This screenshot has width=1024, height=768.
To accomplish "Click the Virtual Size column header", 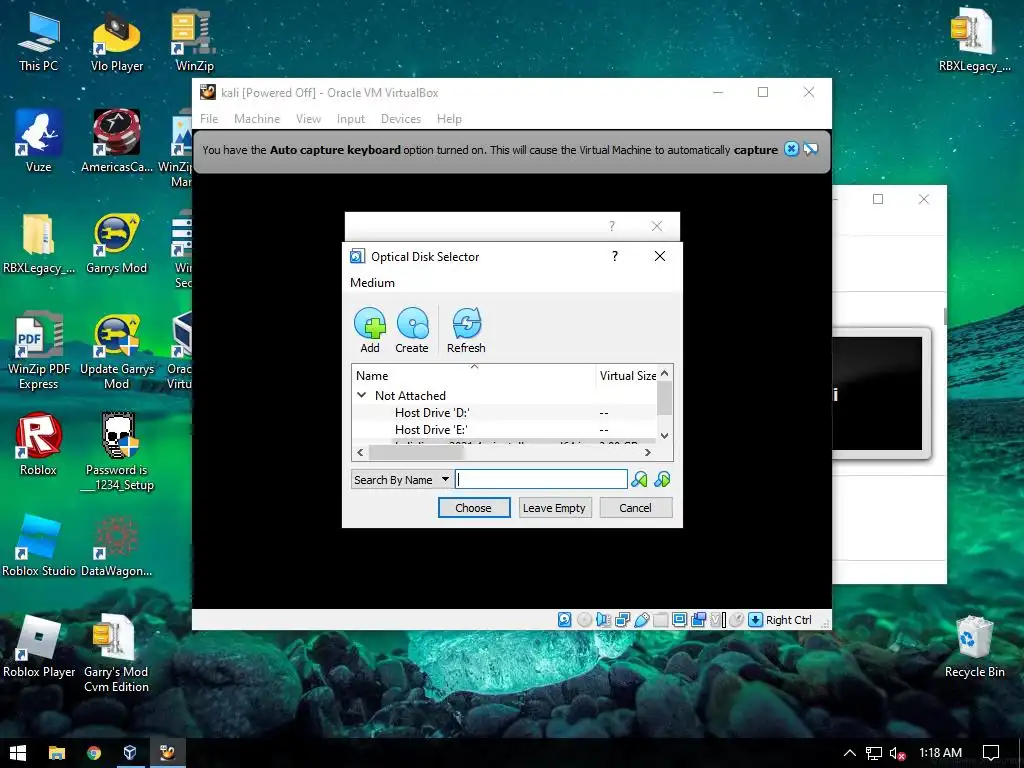I will click(x=628, y=376).
